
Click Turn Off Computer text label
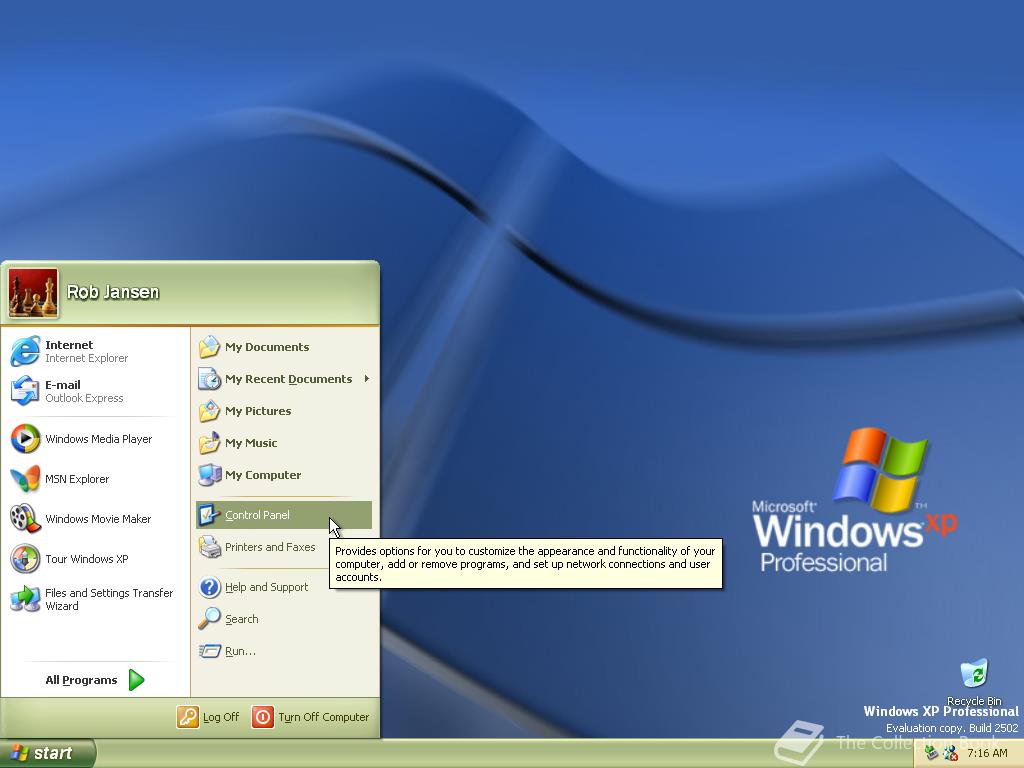(x=324, y=717)
